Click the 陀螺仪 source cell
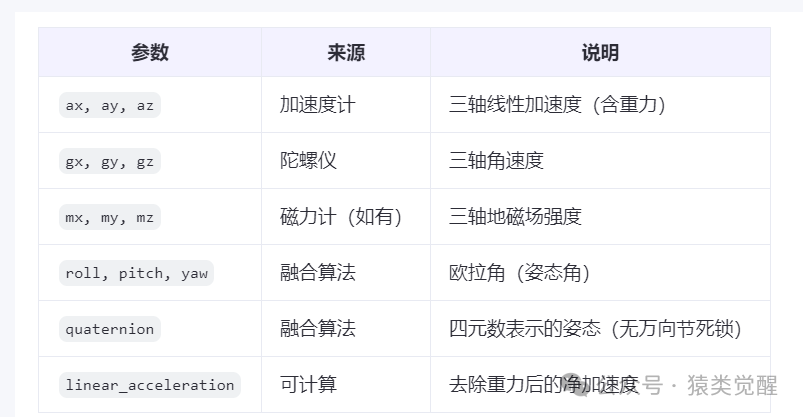This screenshot has height=417, width=803. (x=308, y=161)
